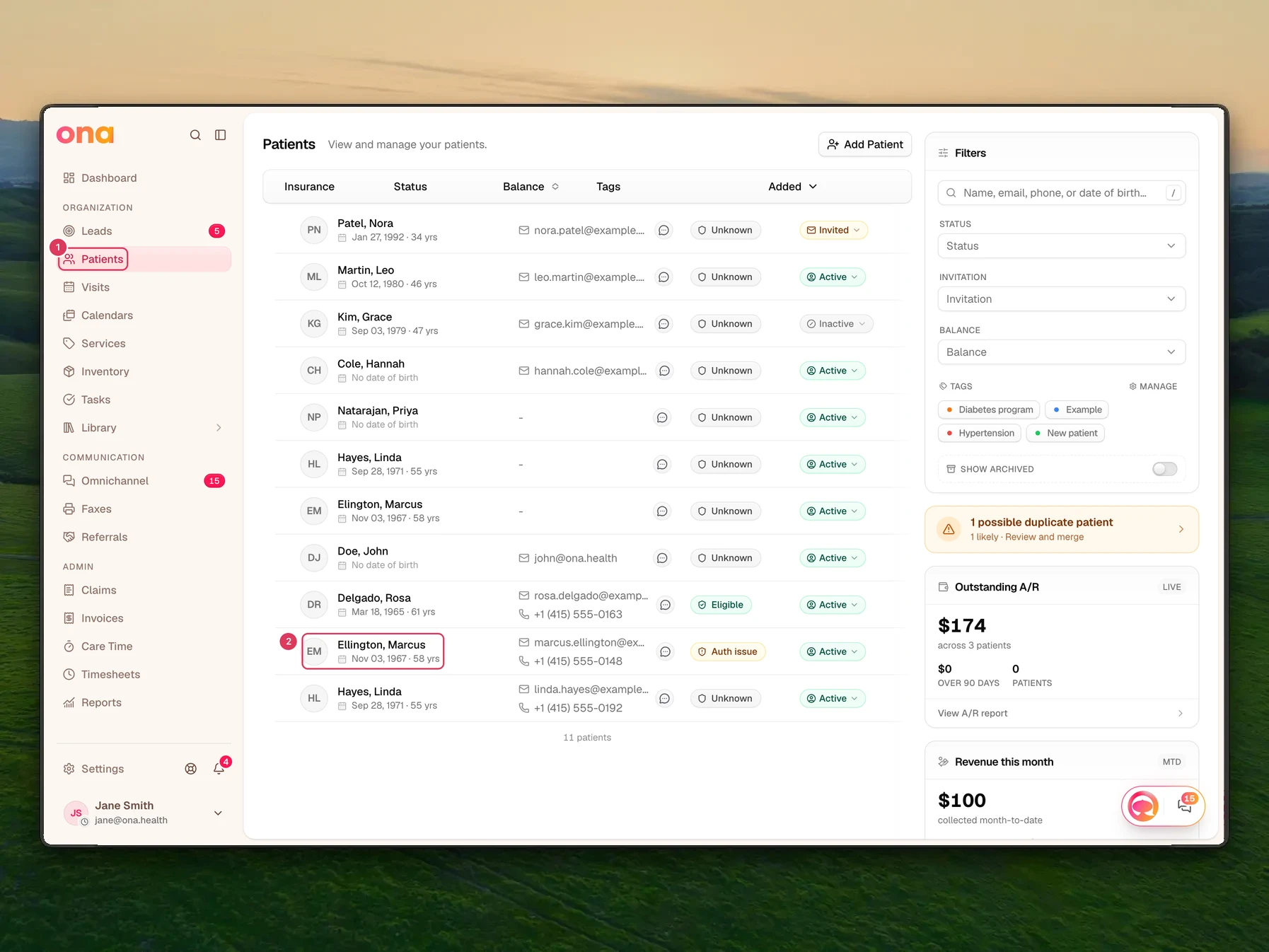Image resolution: width=1269 pixels, height=952 pixels.
Task: Open Claims under Admin
Action: 144,591
